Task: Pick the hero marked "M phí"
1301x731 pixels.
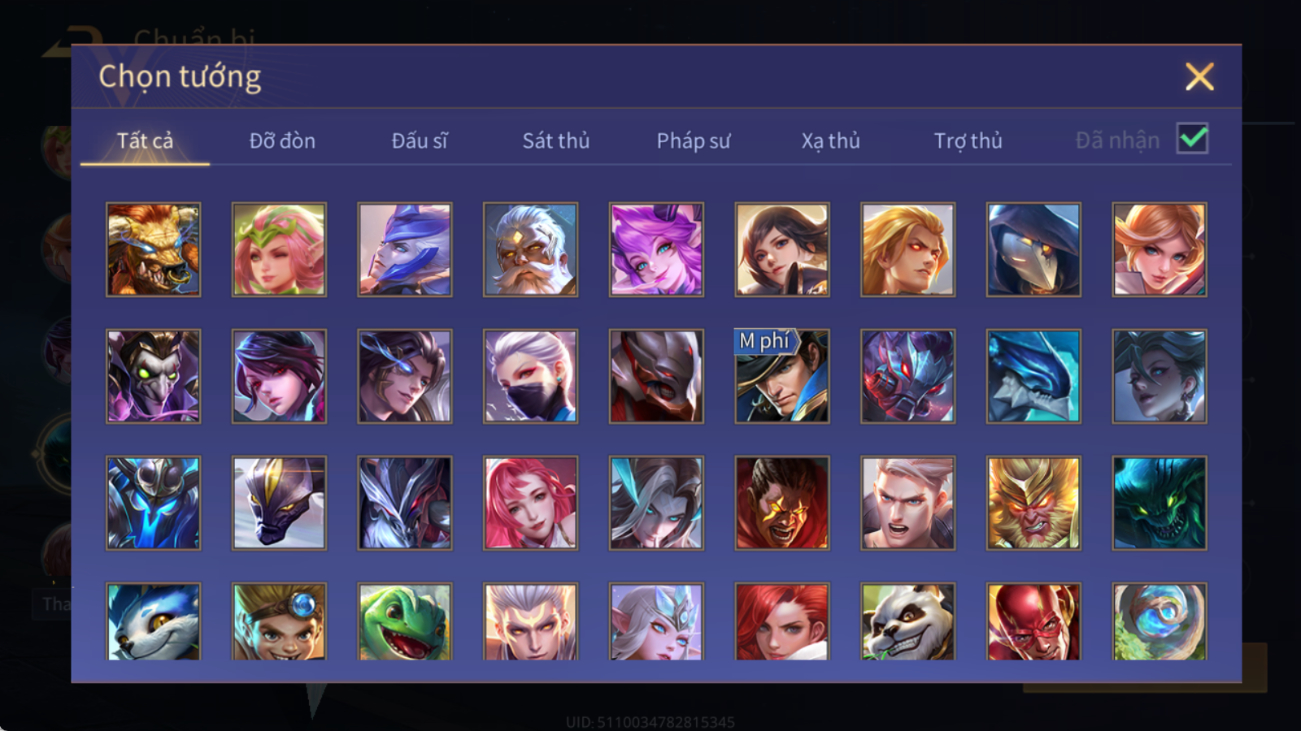Action: pos(781,376)
